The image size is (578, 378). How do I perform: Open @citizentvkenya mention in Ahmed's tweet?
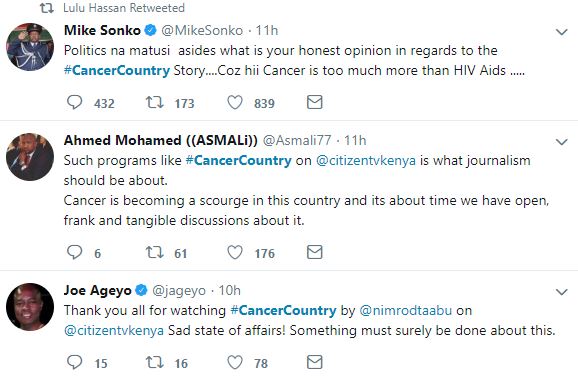click(x=366, y=160)
